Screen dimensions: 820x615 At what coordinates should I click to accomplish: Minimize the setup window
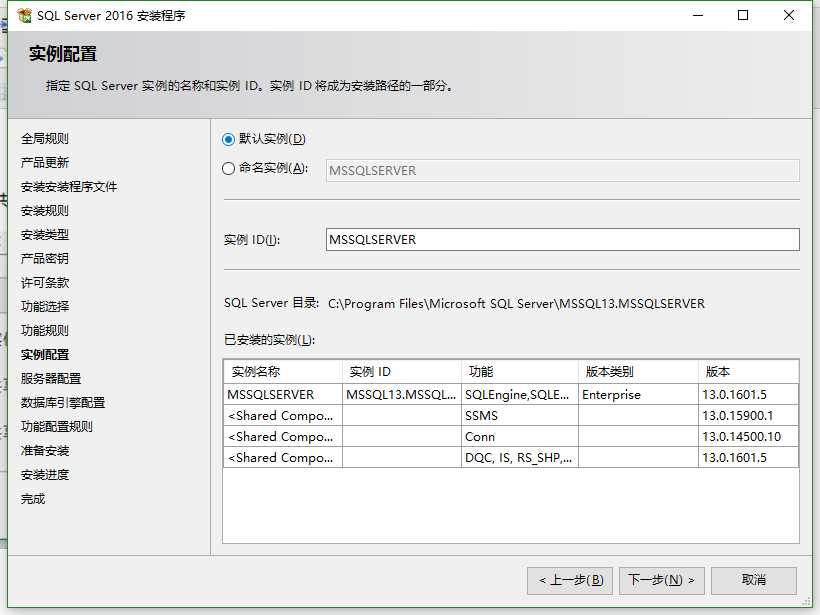698,15
